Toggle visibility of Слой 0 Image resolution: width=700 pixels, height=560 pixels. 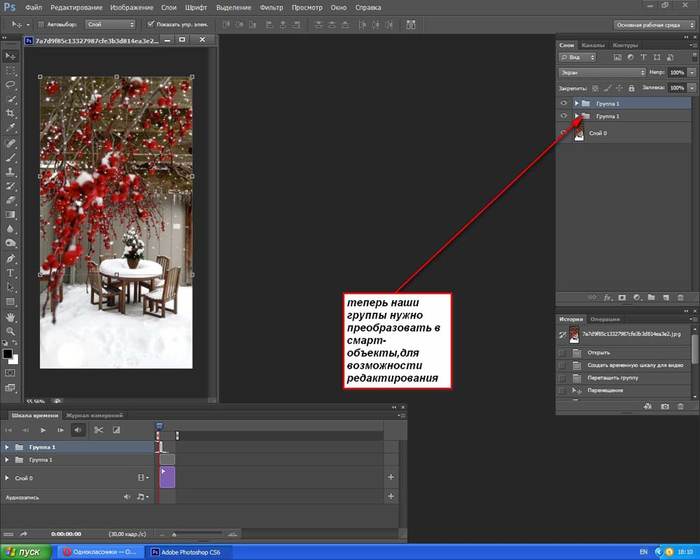(x=564, y=133)
